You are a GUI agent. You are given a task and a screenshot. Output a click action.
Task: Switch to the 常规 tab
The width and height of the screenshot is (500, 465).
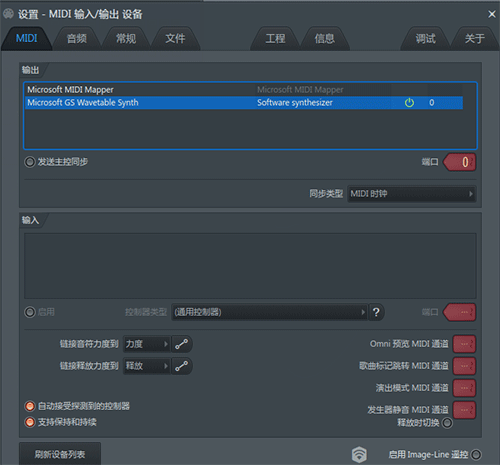tap(126, 39)
